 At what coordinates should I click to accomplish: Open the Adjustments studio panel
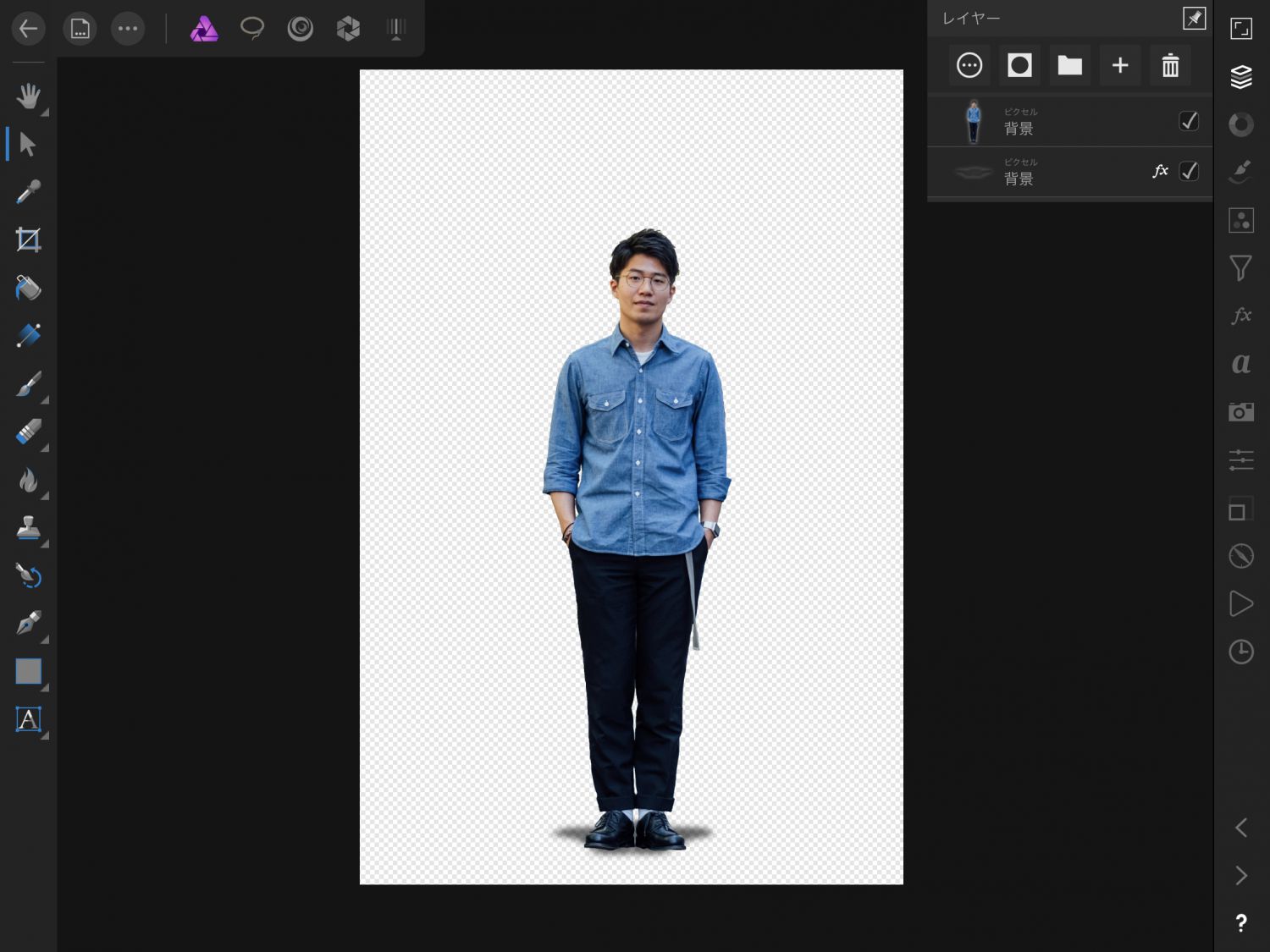point(1241,124)
